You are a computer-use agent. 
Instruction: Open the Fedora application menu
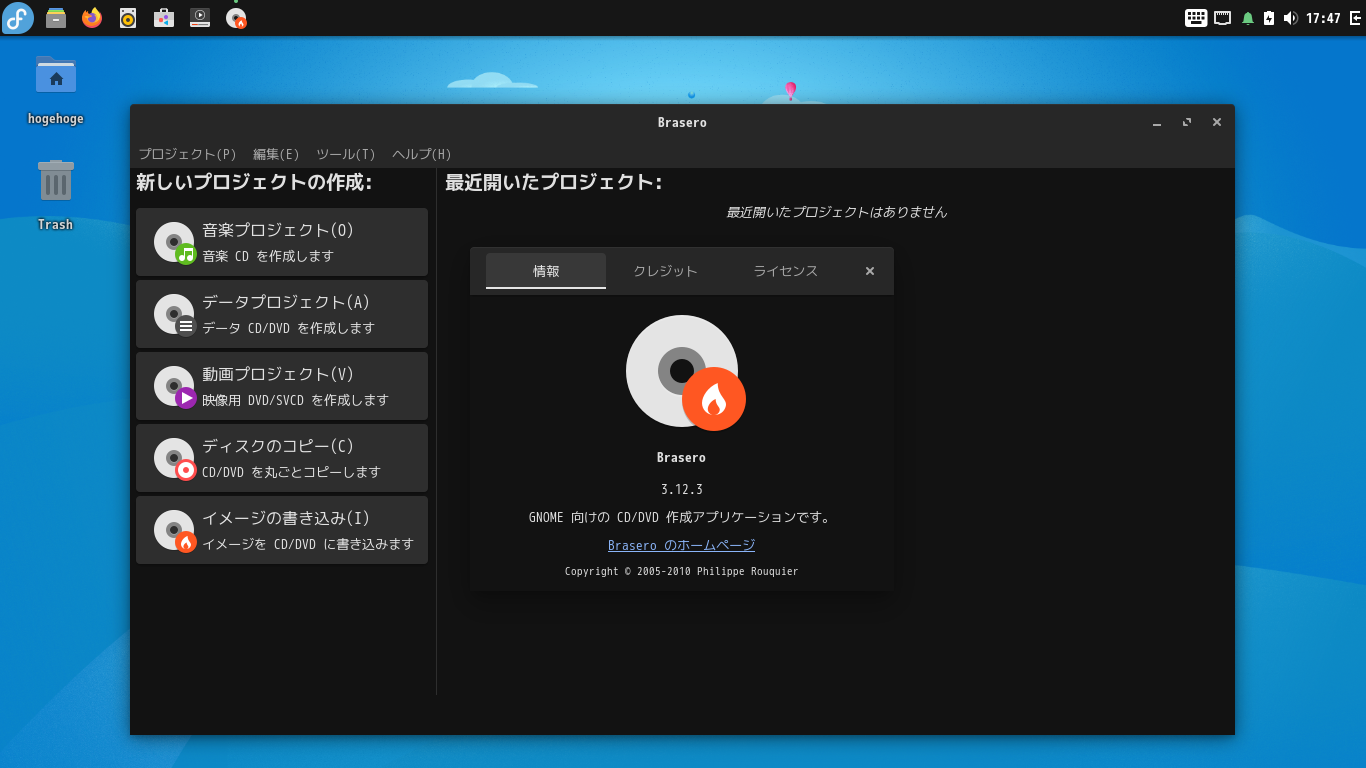[18, 18]
